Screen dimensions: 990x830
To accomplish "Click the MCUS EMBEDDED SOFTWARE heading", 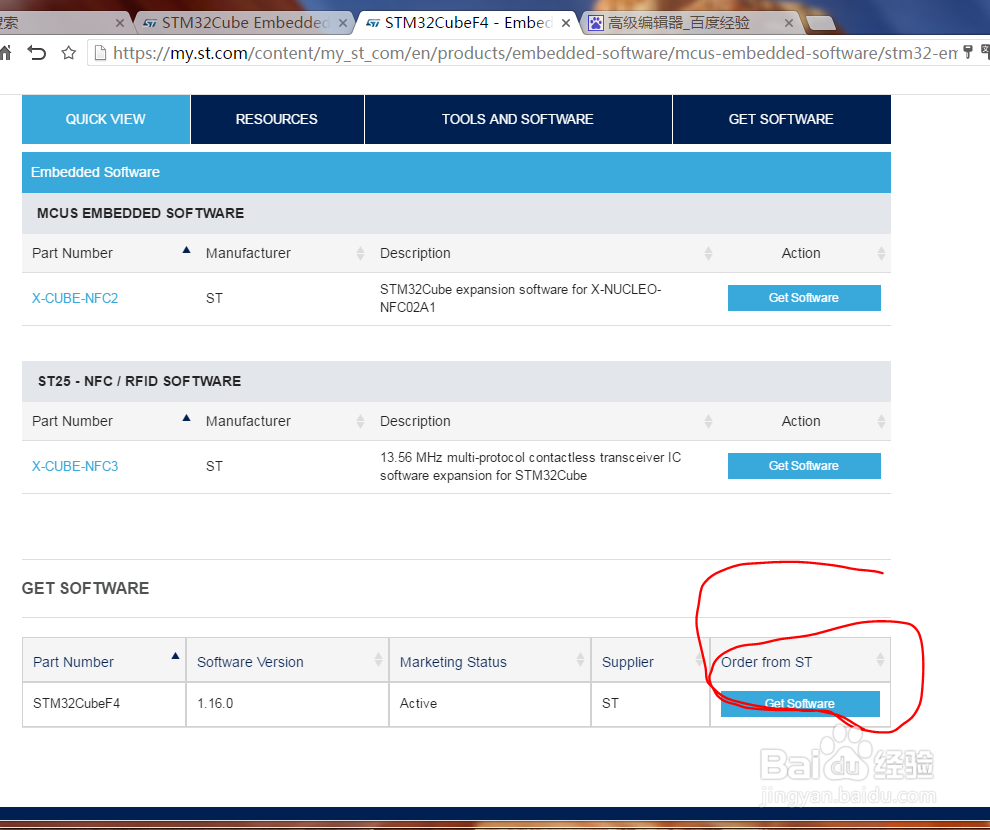I will point(140,213).
